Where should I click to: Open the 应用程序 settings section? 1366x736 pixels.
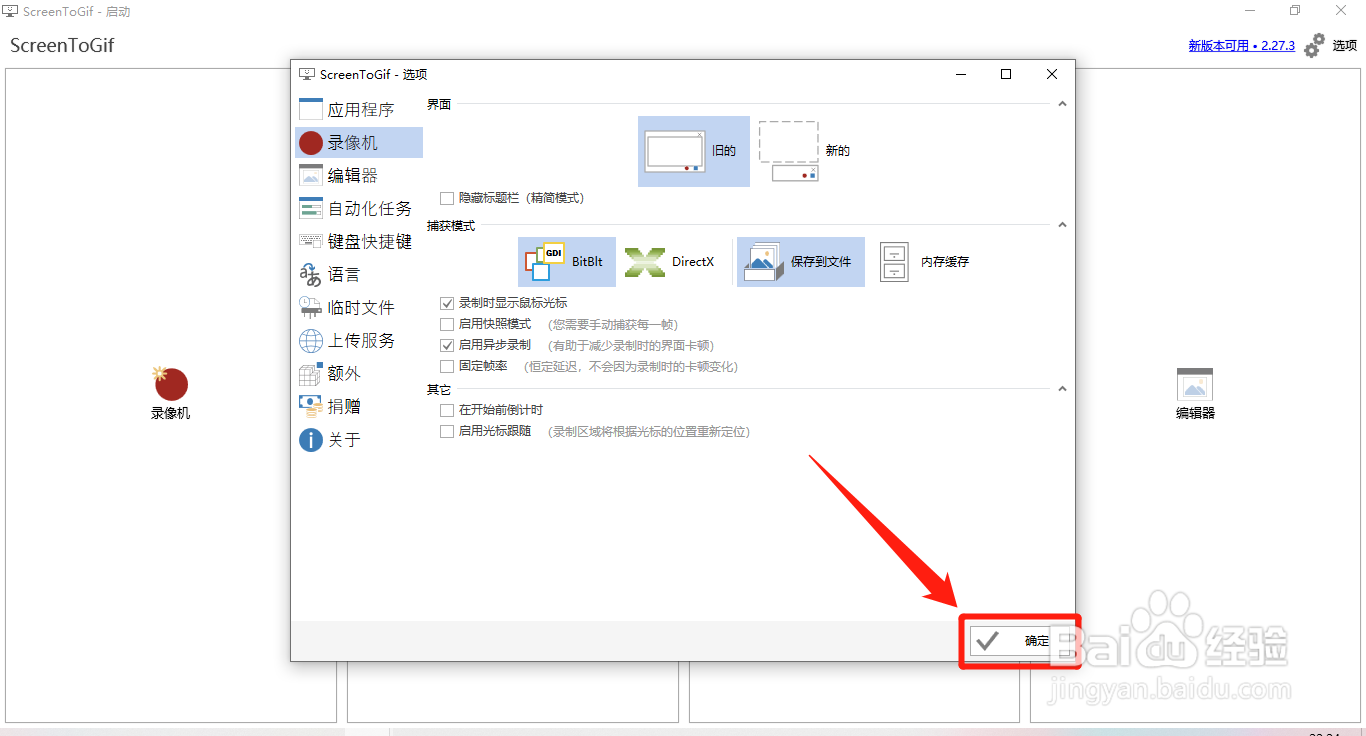[x=359, y=110]
